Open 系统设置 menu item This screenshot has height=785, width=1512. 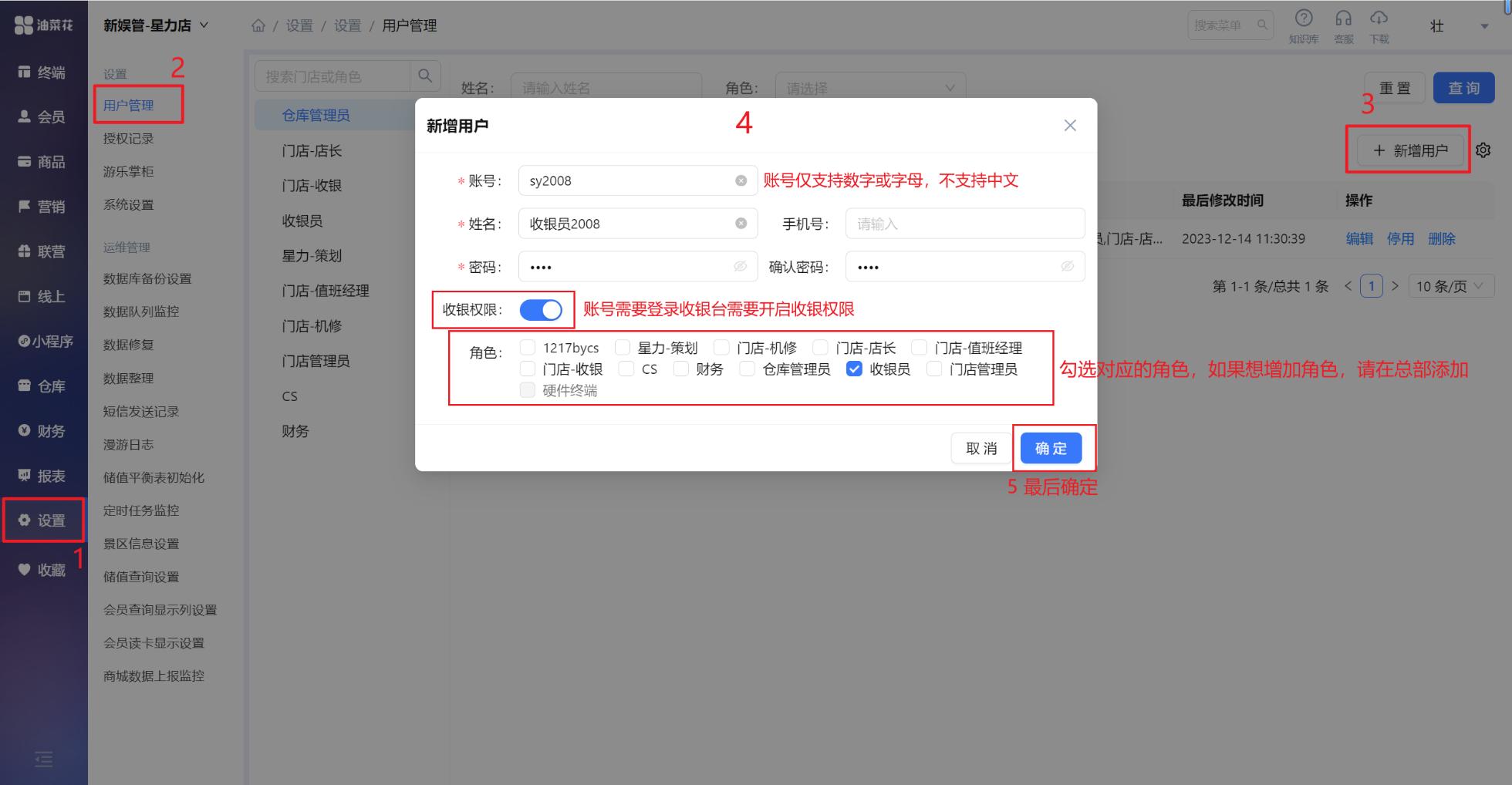(129, 205)
